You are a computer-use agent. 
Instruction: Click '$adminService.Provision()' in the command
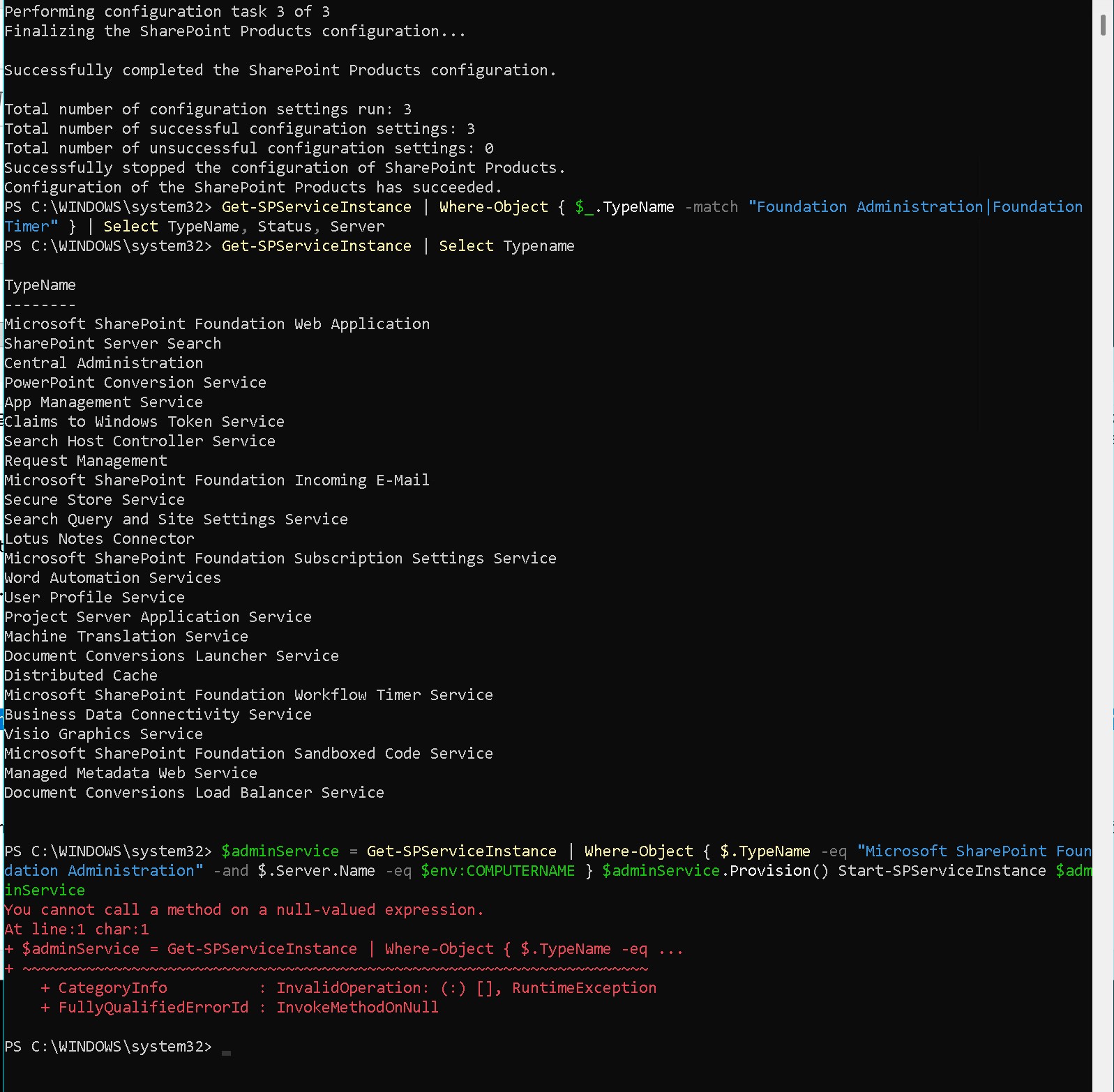[715, 871]
